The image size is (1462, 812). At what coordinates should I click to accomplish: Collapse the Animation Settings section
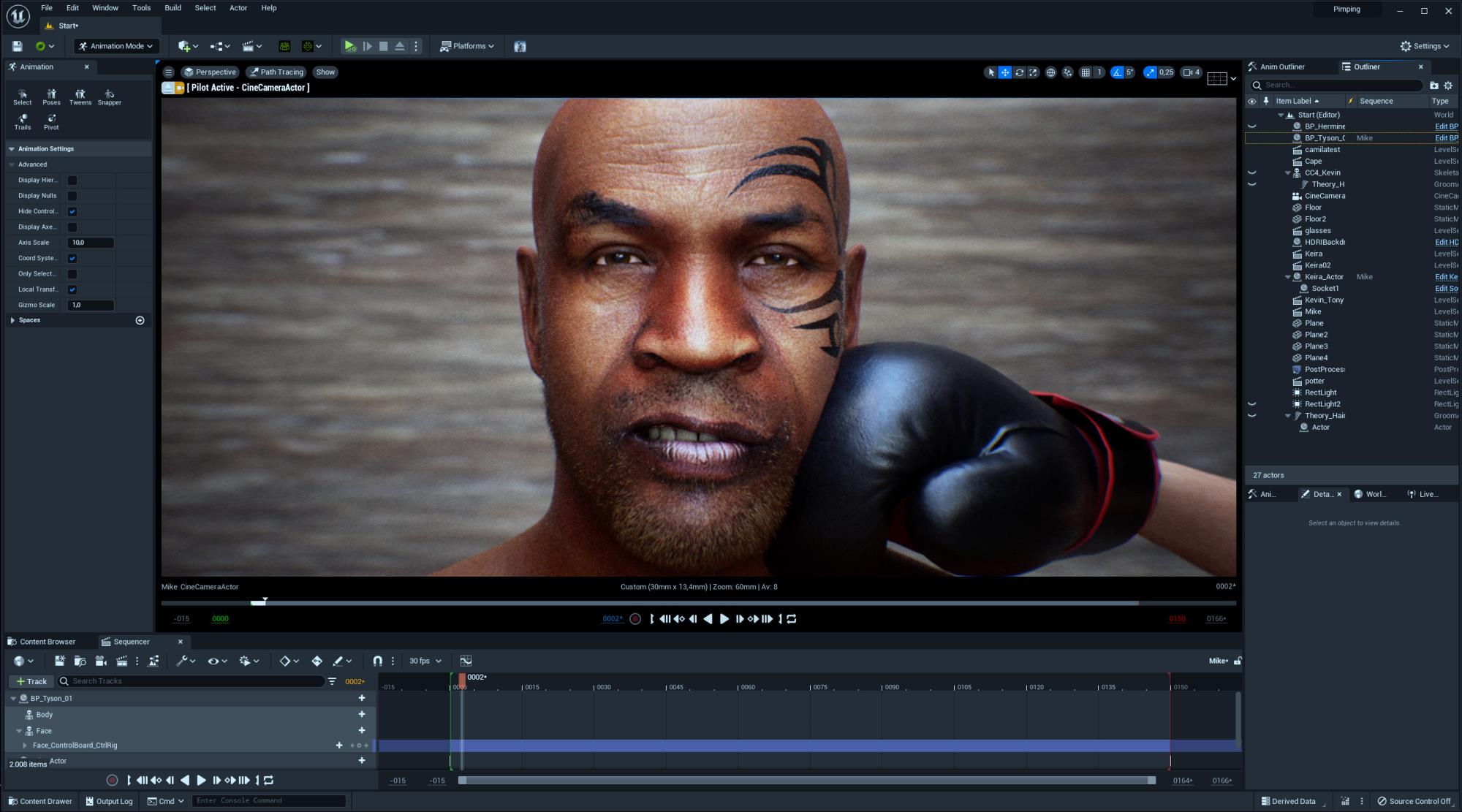(12, 149)
